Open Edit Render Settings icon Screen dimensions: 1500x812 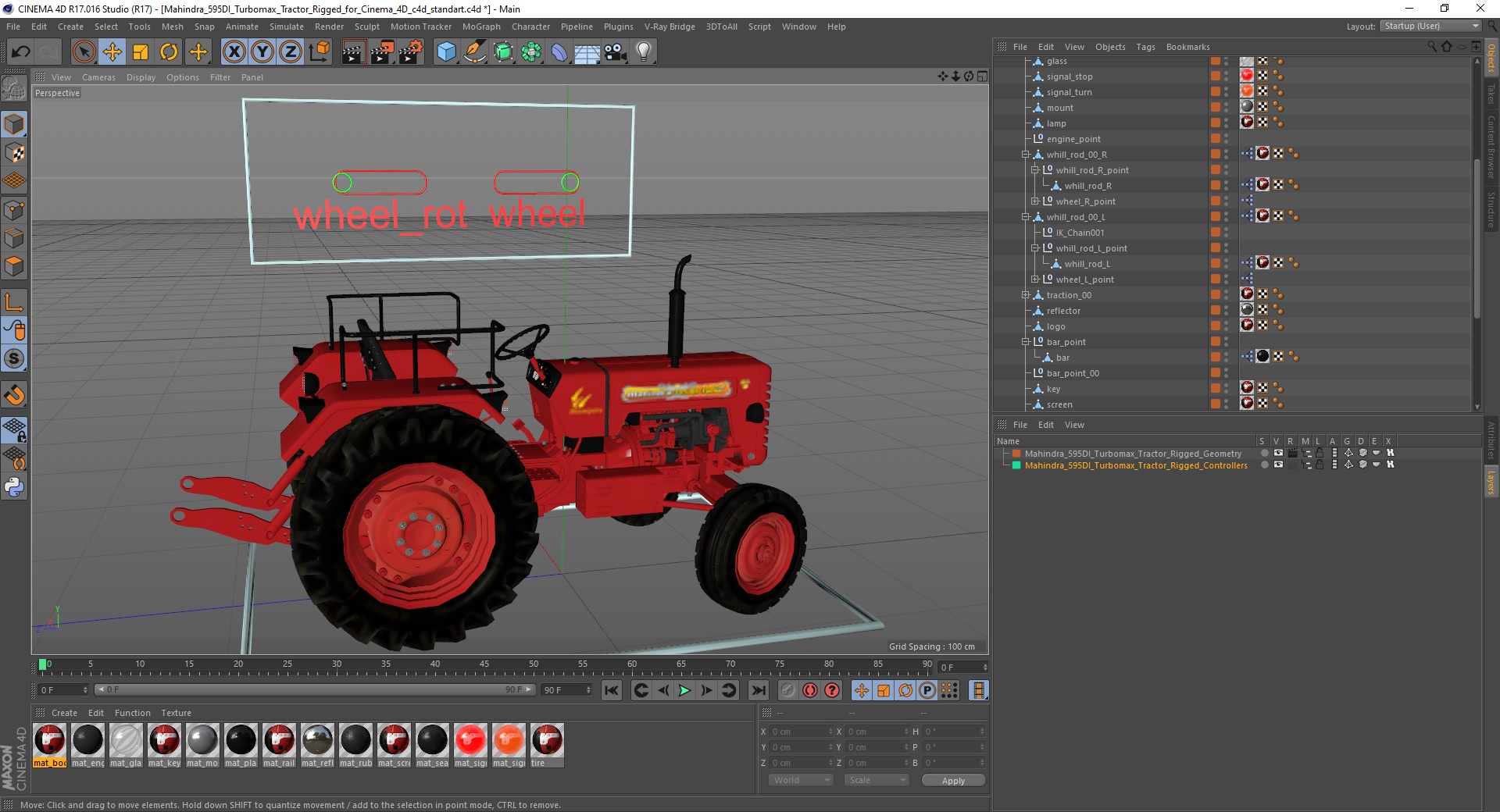tap(410, 52)
